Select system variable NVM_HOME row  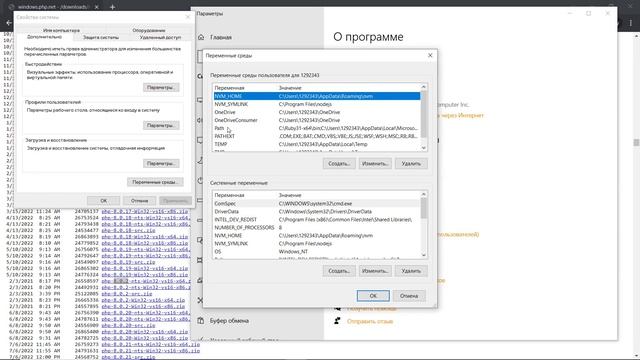pos(317,236)
